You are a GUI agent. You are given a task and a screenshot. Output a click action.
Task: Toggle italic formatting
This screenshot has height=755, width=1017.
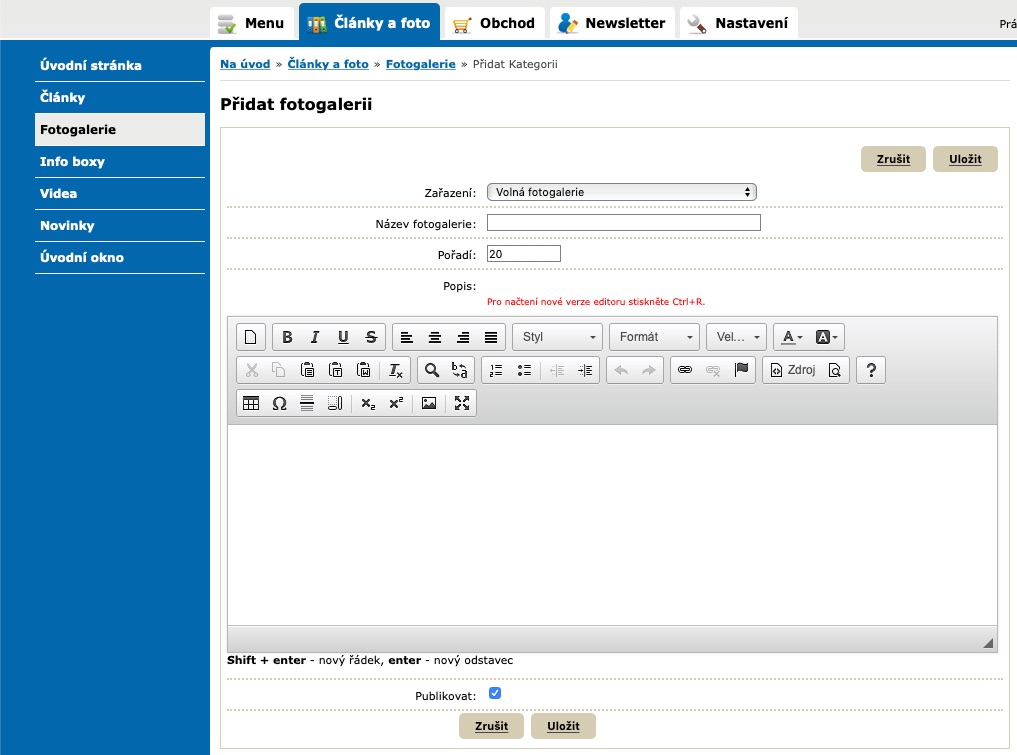[315, 337]
